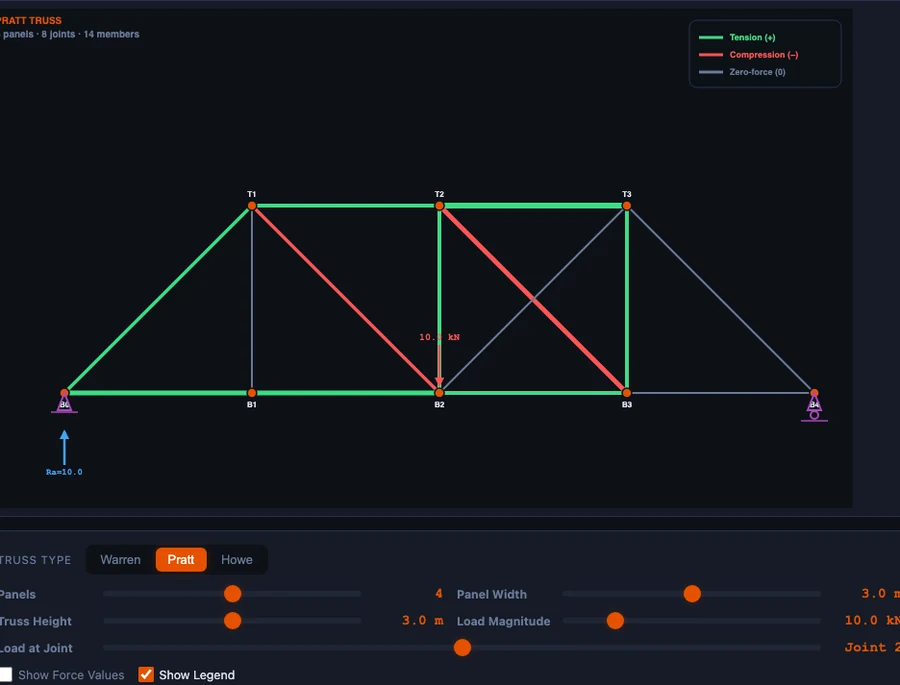Image resolution: width=900 pixels, height=685 pixels.
Task: Click the red 10 kN load arrow
Action: click(x=439, y=365)
